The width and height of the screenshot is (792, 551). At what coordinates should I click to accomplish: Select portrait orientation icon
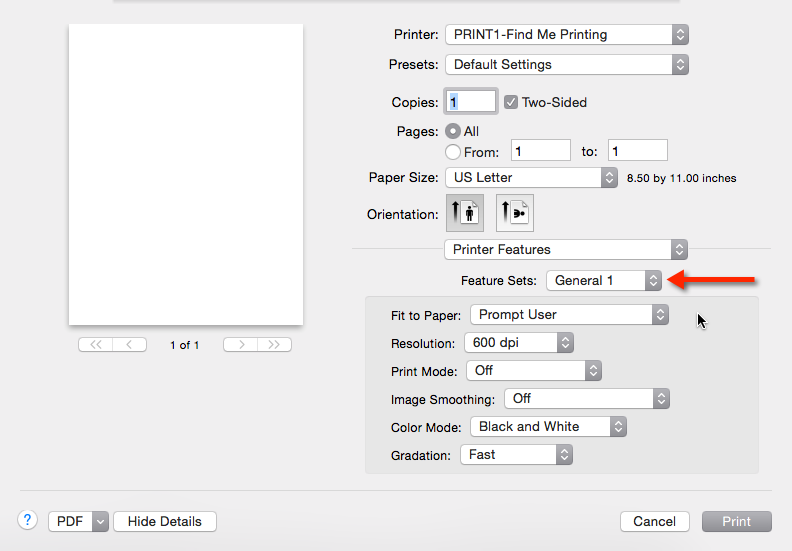coord(465,214)
